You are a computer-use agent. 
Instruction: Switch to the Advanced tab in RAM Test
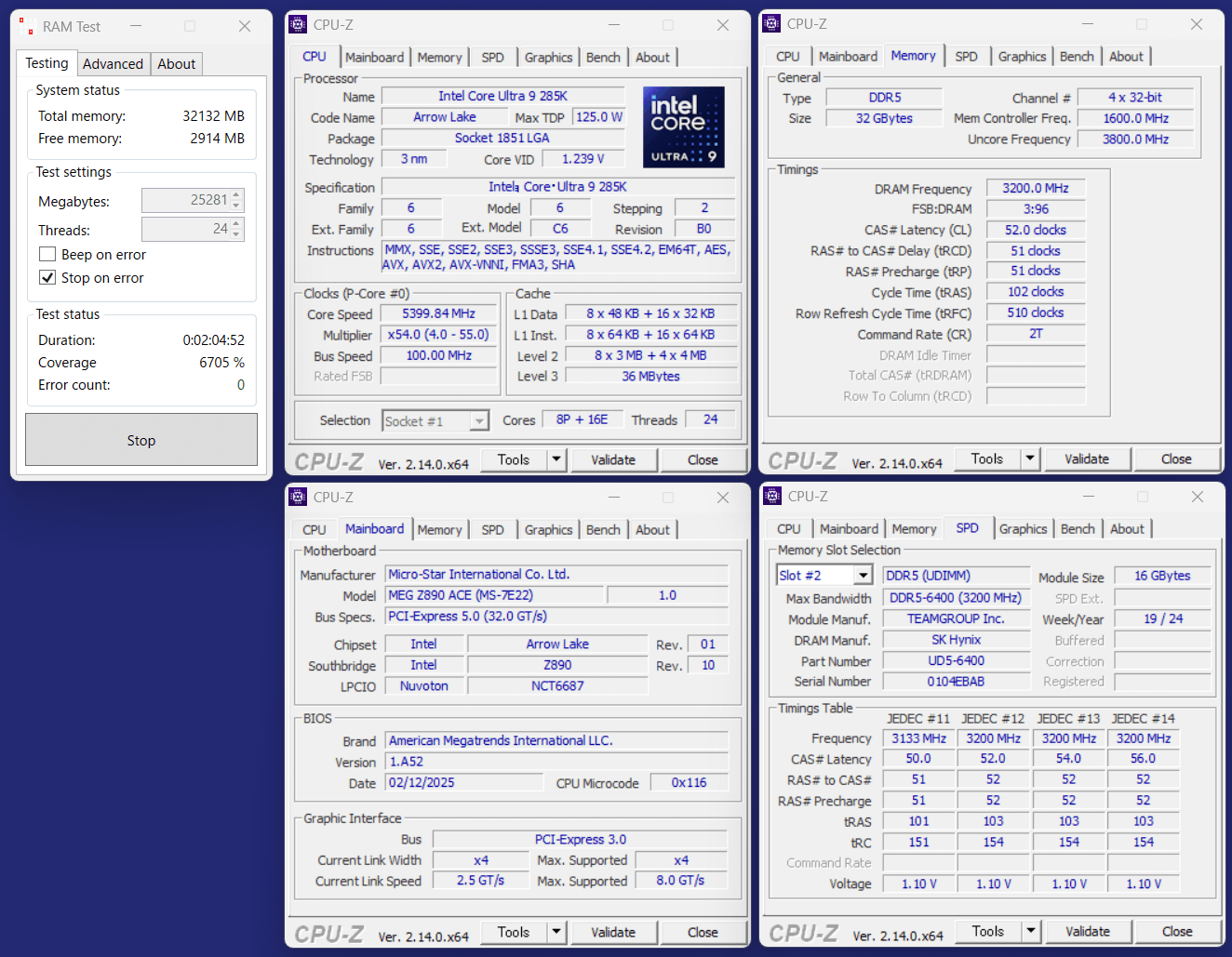click(x=113, y=64)
